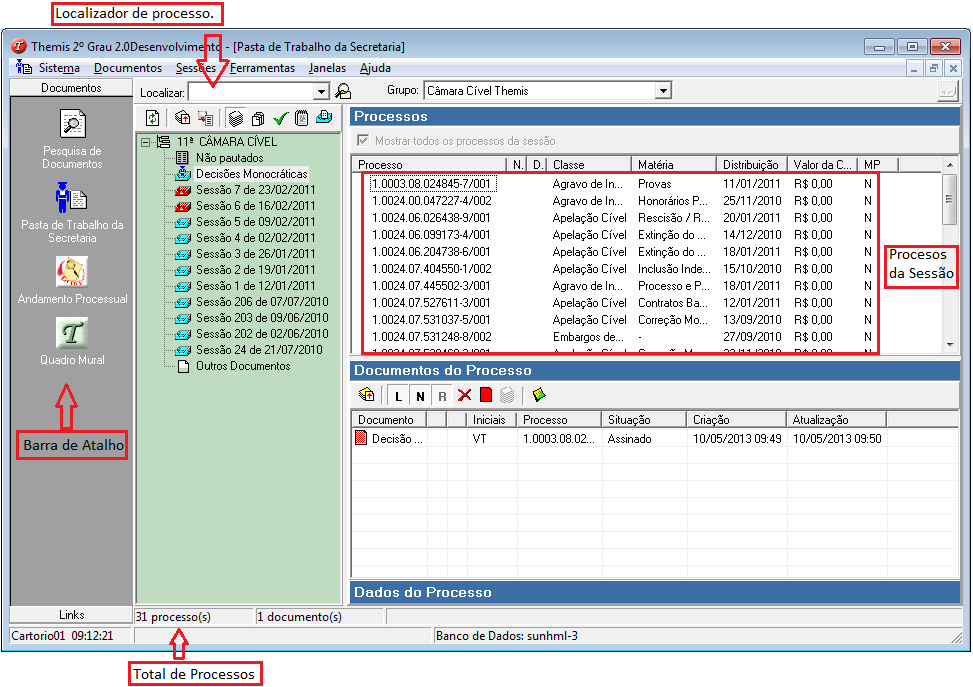Toggle the R button in documents toolbar
This screenshot has width=973, height=687.
click(442, 395)
